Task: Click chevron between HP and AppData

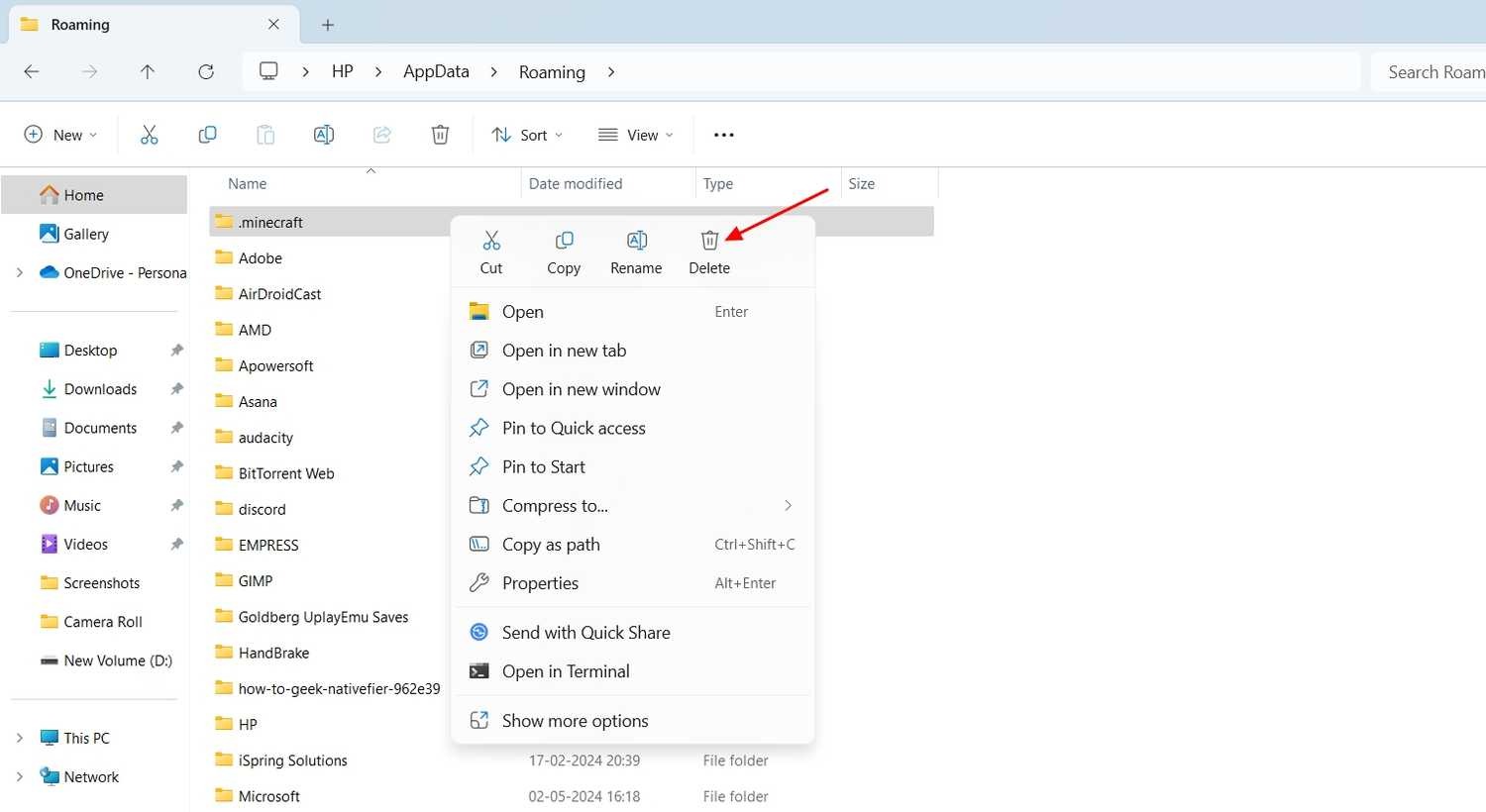Action: [x=378, y=71]
